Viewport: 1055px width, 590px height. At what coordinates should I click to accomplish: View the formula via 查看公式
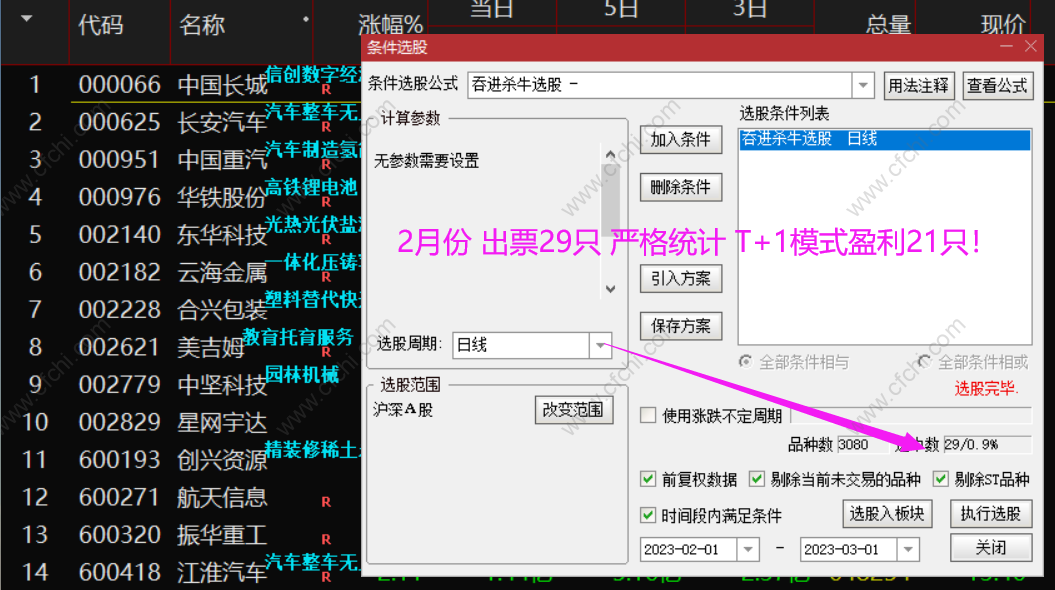point(997,85)
